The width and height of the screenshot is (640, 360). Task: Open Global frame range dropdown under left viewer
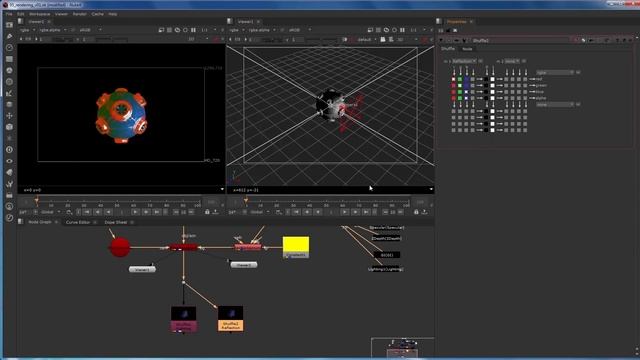(x=50, y=212)
